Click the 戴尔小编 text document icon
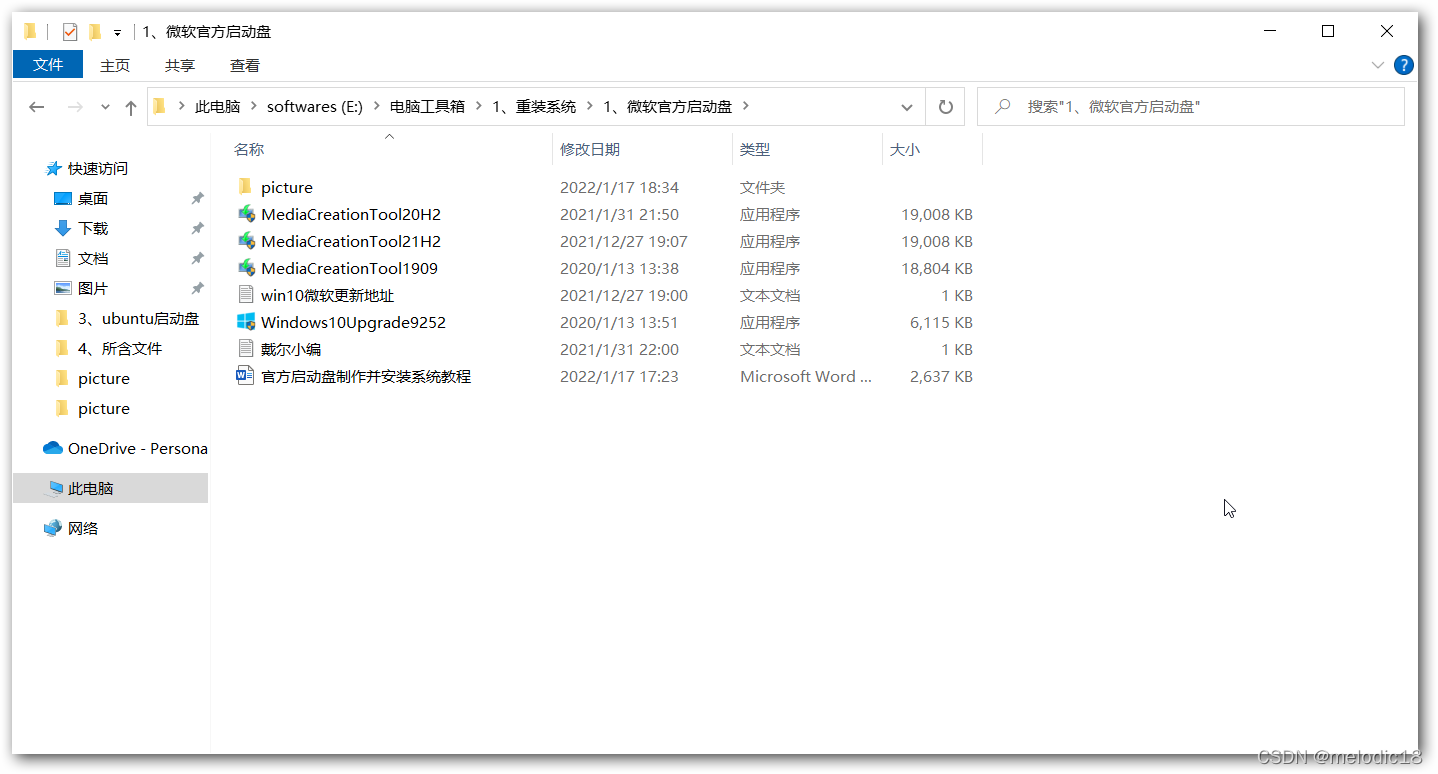1438x774 pixels. pyautogui.click(x=246, y=349)
